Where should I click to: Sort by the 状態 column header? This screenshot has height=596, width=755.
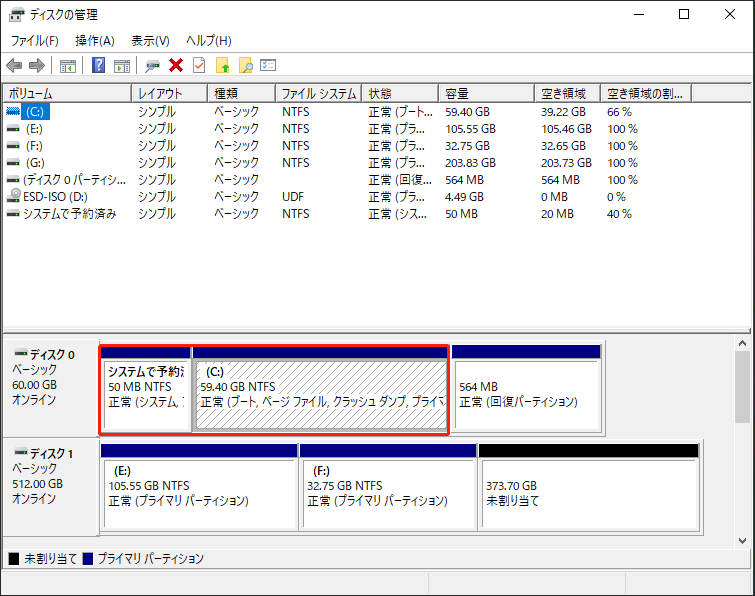[400, 93]
